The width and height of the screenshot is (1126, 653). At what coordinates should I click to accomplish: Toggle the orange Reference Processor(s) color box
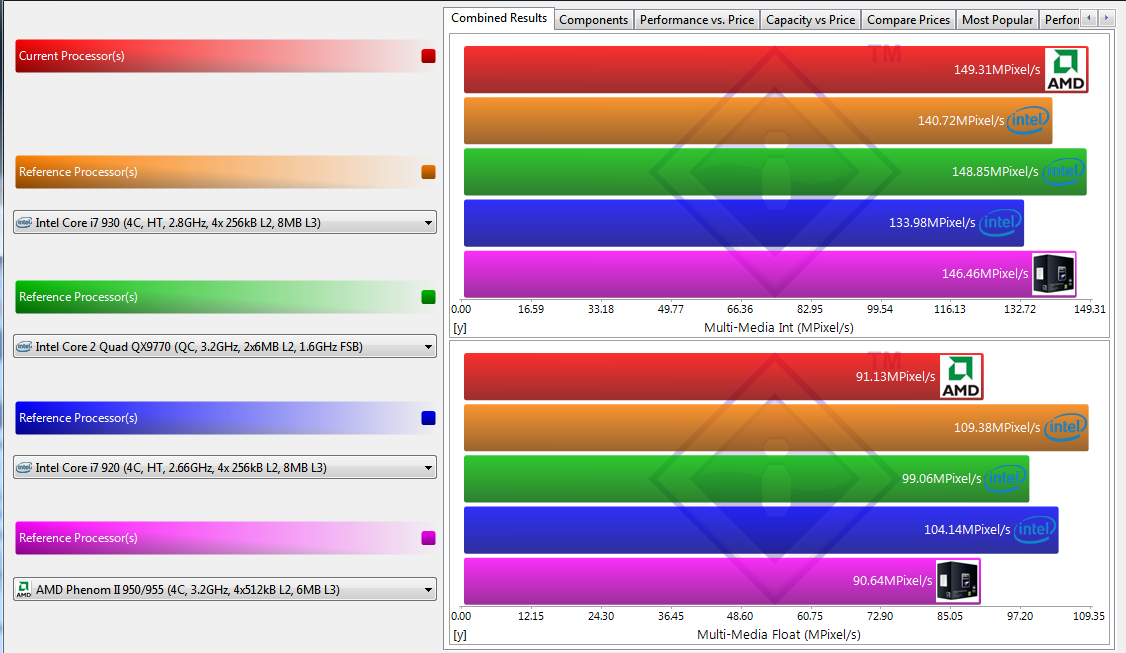pyautogui.click(x=428, y=172)
